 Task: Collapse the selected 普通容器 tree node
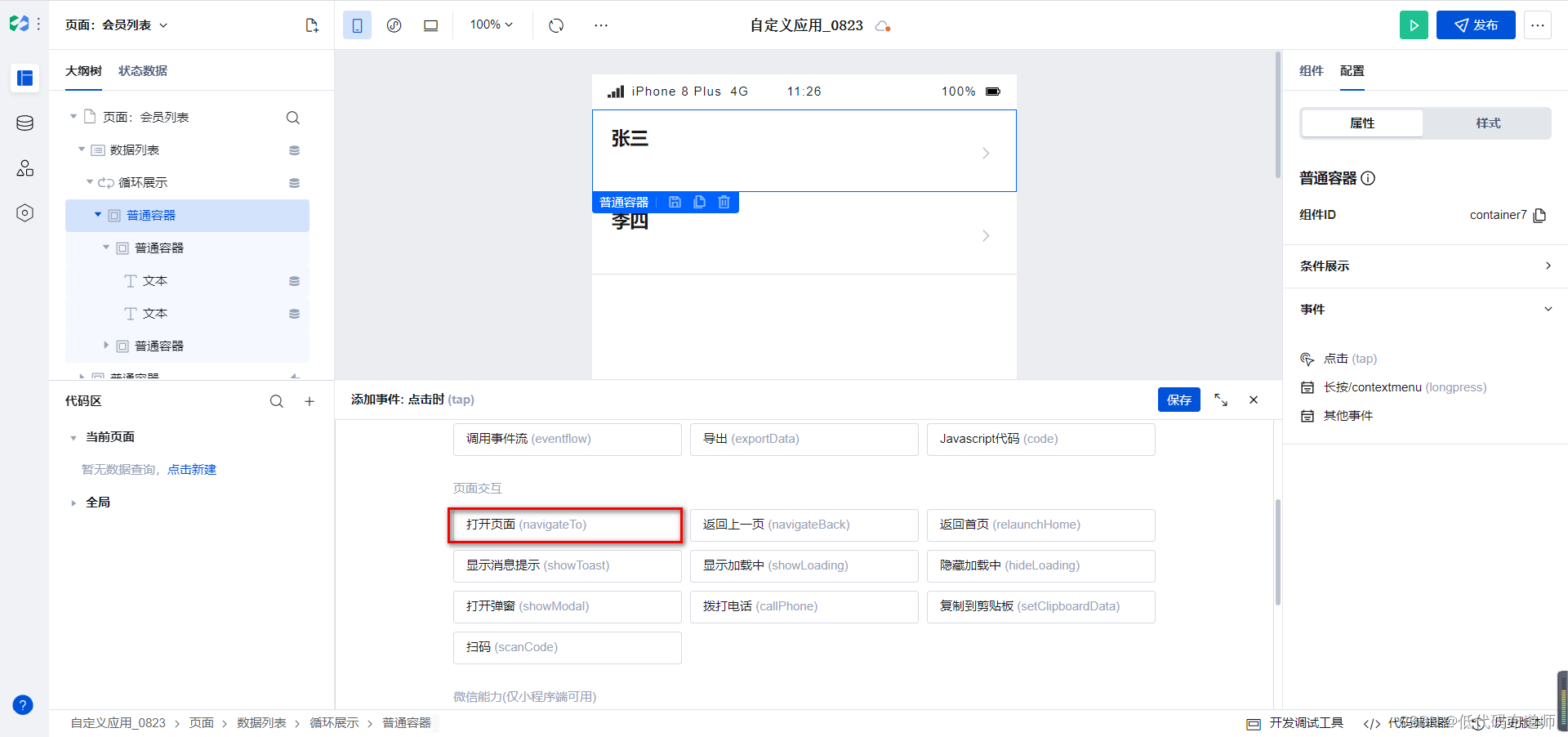point(98,215)
